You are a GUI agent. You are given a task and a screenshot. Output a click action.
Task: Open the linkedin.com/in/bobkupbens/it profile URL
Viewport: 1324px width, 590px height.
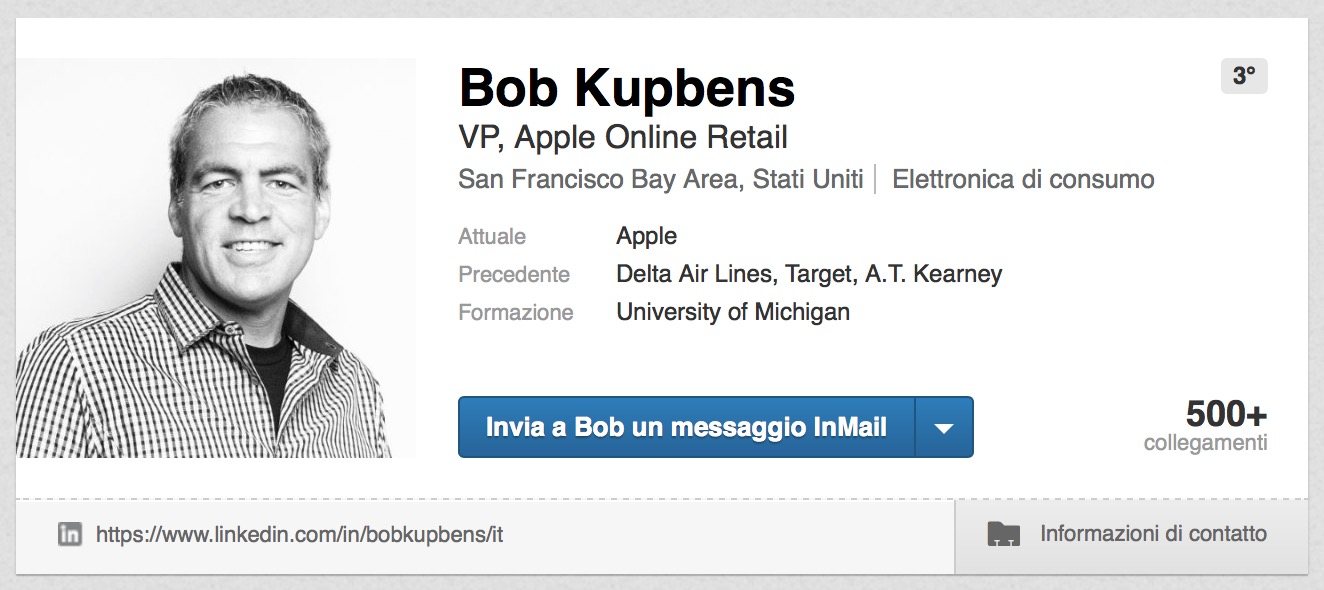pyautogui.click(x=299, y=535)
